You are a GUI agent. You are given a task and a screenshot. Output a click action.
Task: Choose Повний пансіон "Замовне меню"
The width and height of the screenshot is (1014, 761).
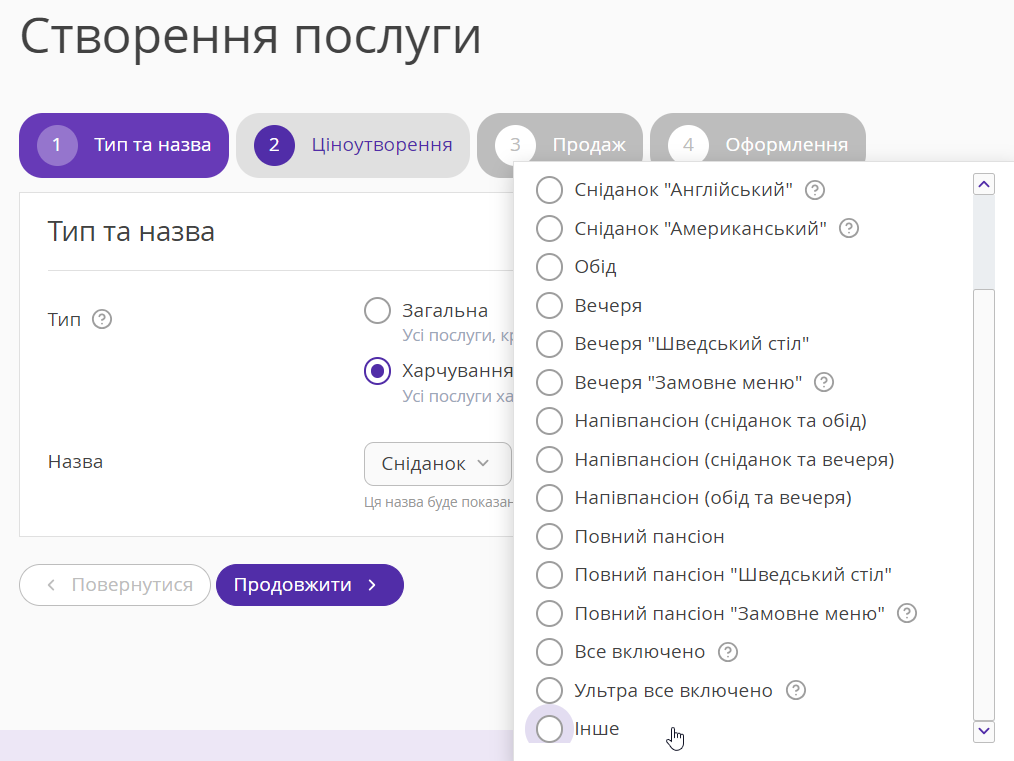[x=549, y=614]
